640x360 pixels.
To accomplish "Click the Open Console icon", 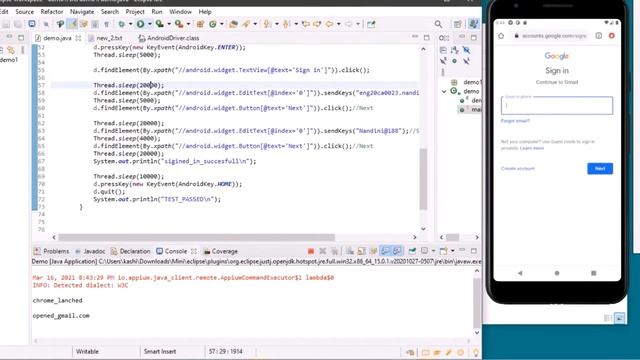I will point(443,251).
